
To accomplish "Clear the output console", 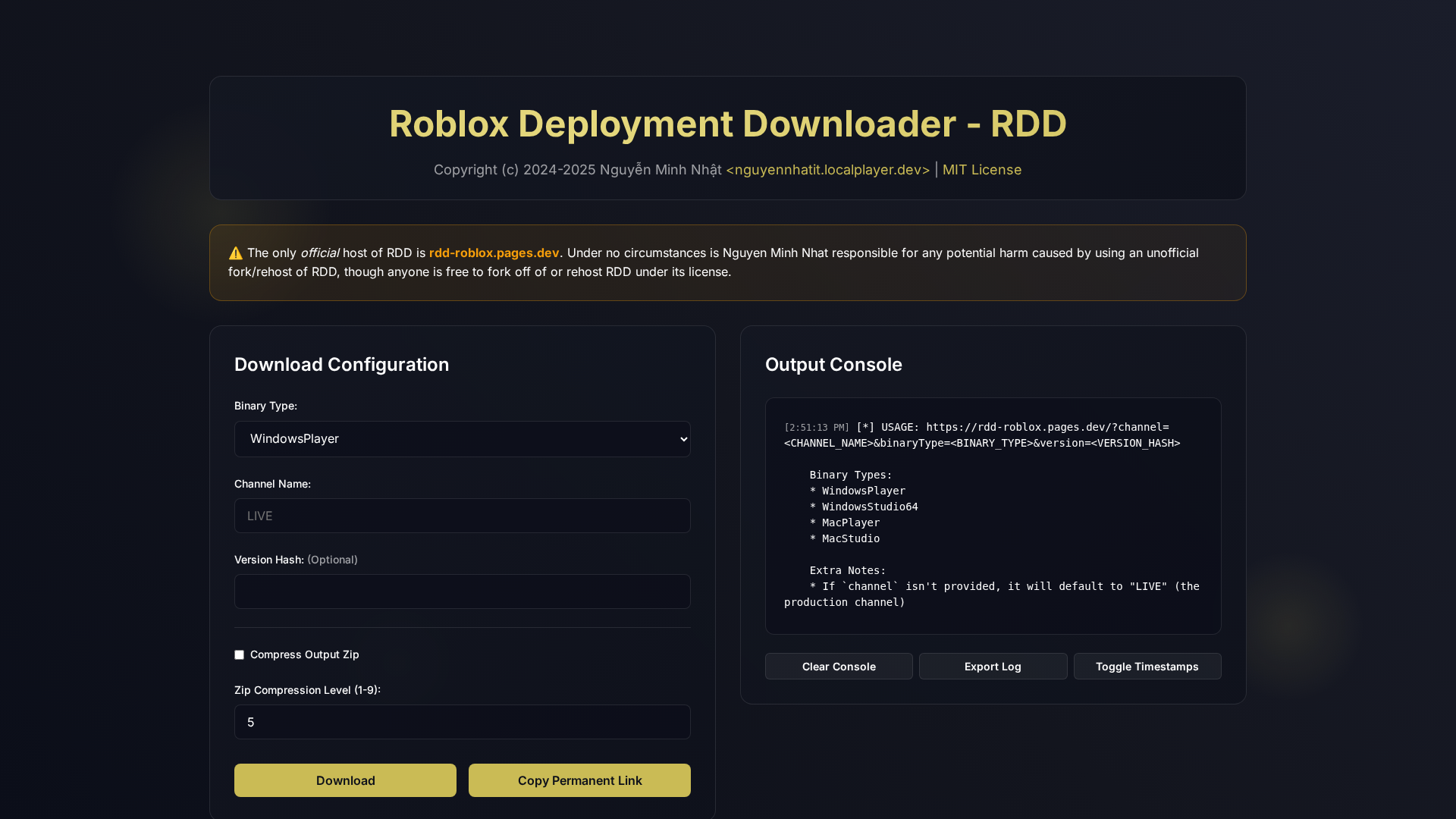I will pyautogui.click(x=839, y=667).
